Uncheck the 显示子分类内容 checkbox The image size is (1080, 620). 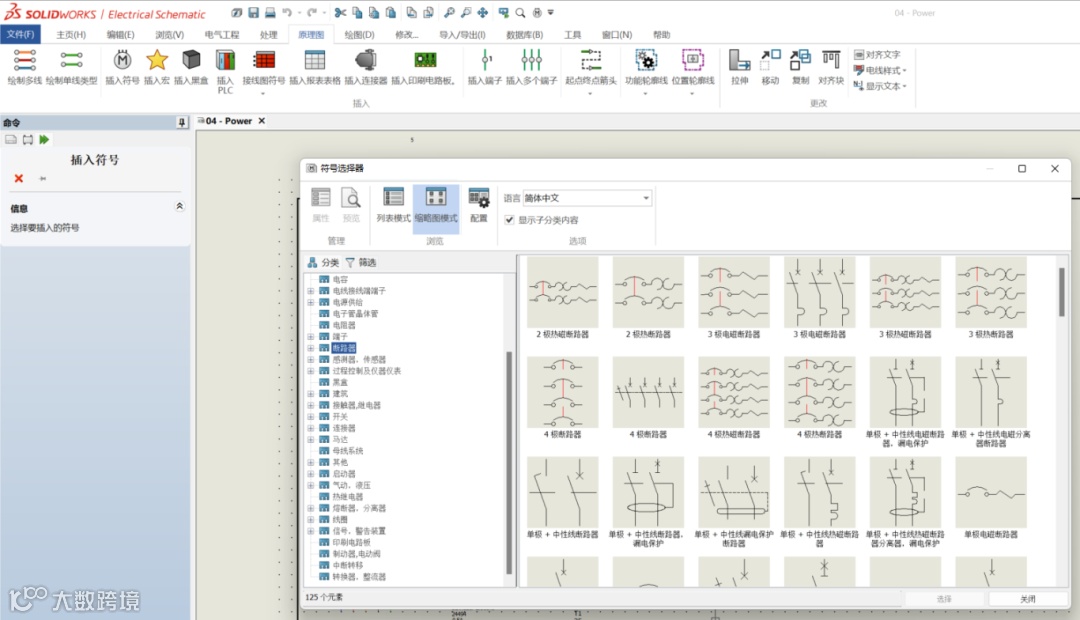(510, 220)
